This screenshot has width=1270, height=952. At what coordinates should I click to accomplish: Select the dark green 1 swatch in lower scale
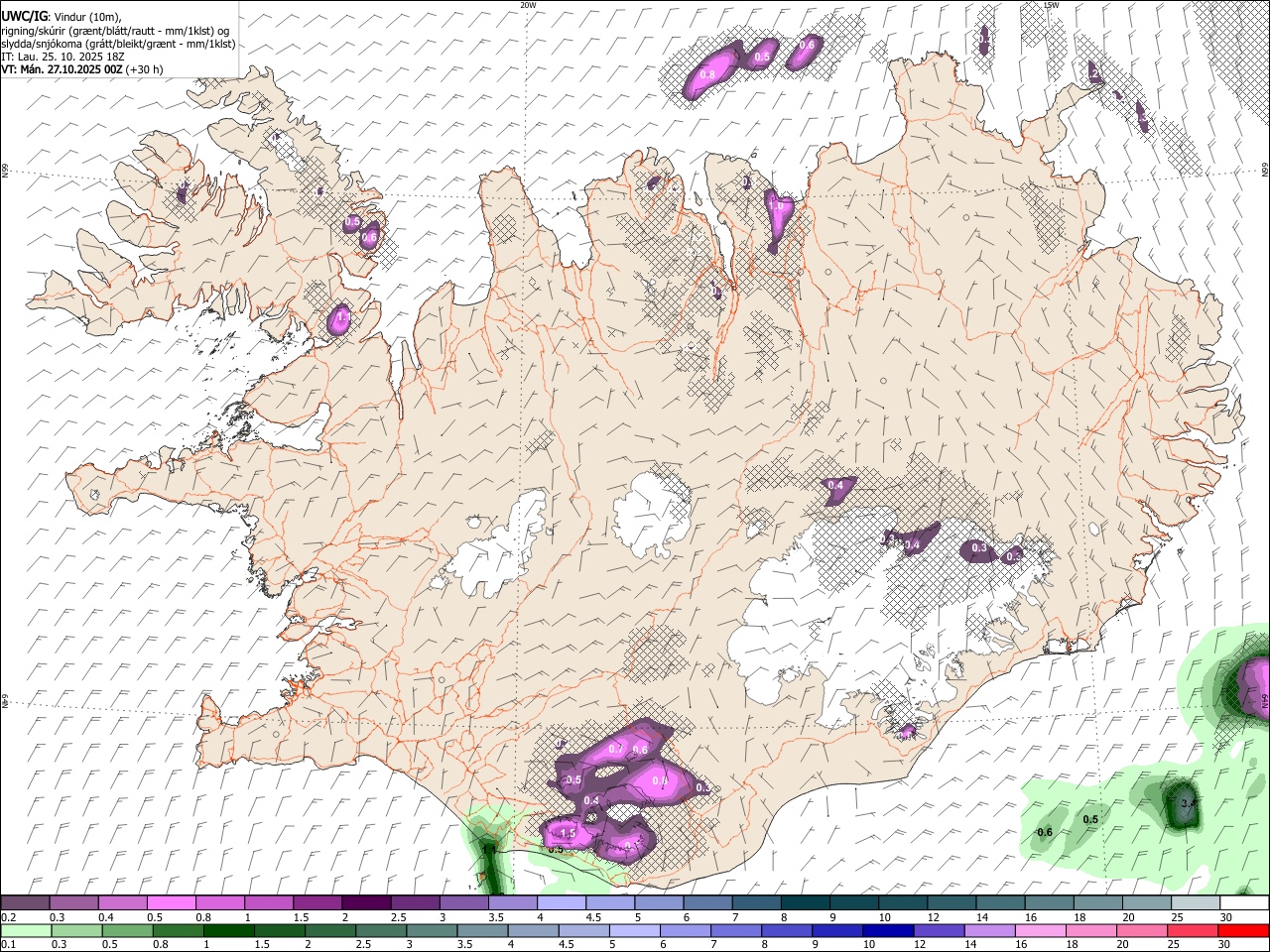228,930
